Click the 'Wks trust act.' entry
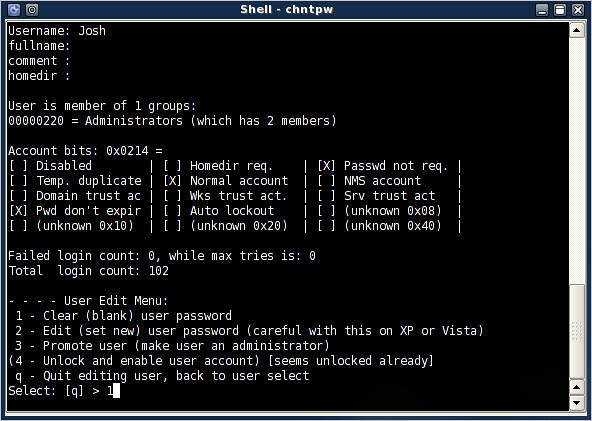Screen dimensions: 592x421 tap(225, 196)
